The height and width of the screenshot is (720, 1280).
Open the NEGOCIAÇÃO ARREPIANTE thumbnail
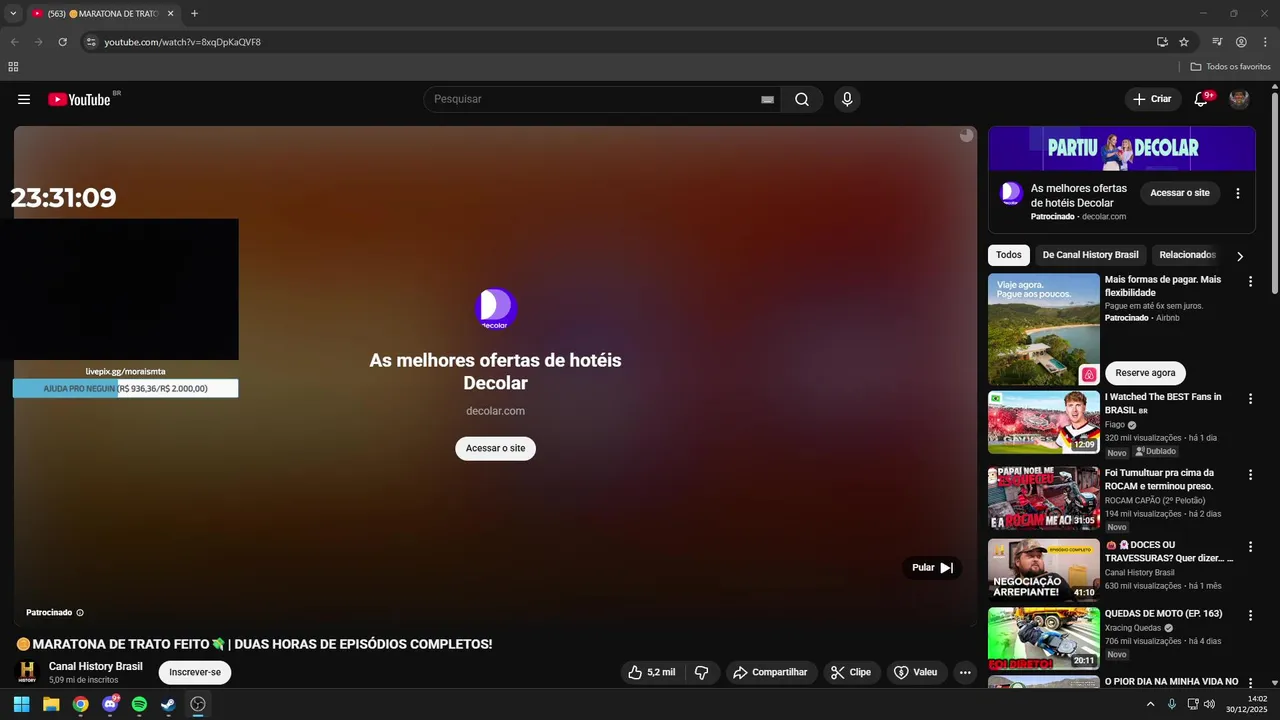1044,570
